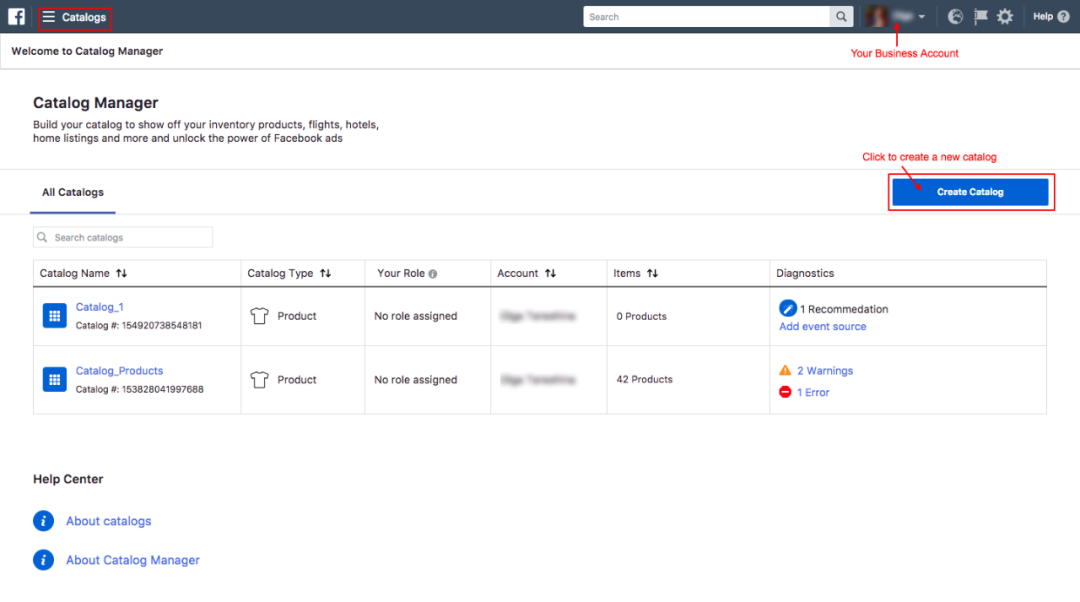The image size is (1080, 602).
Task: Open the globe notifications icon
Action: [x=955, y=17]
